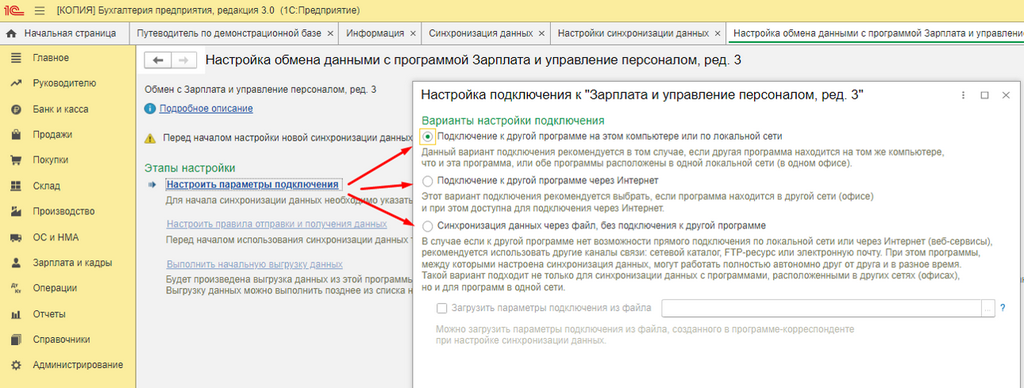The image size is (1024, 388).
Task: Select connection on this computer or local network
Action: (x=428, y=137)
